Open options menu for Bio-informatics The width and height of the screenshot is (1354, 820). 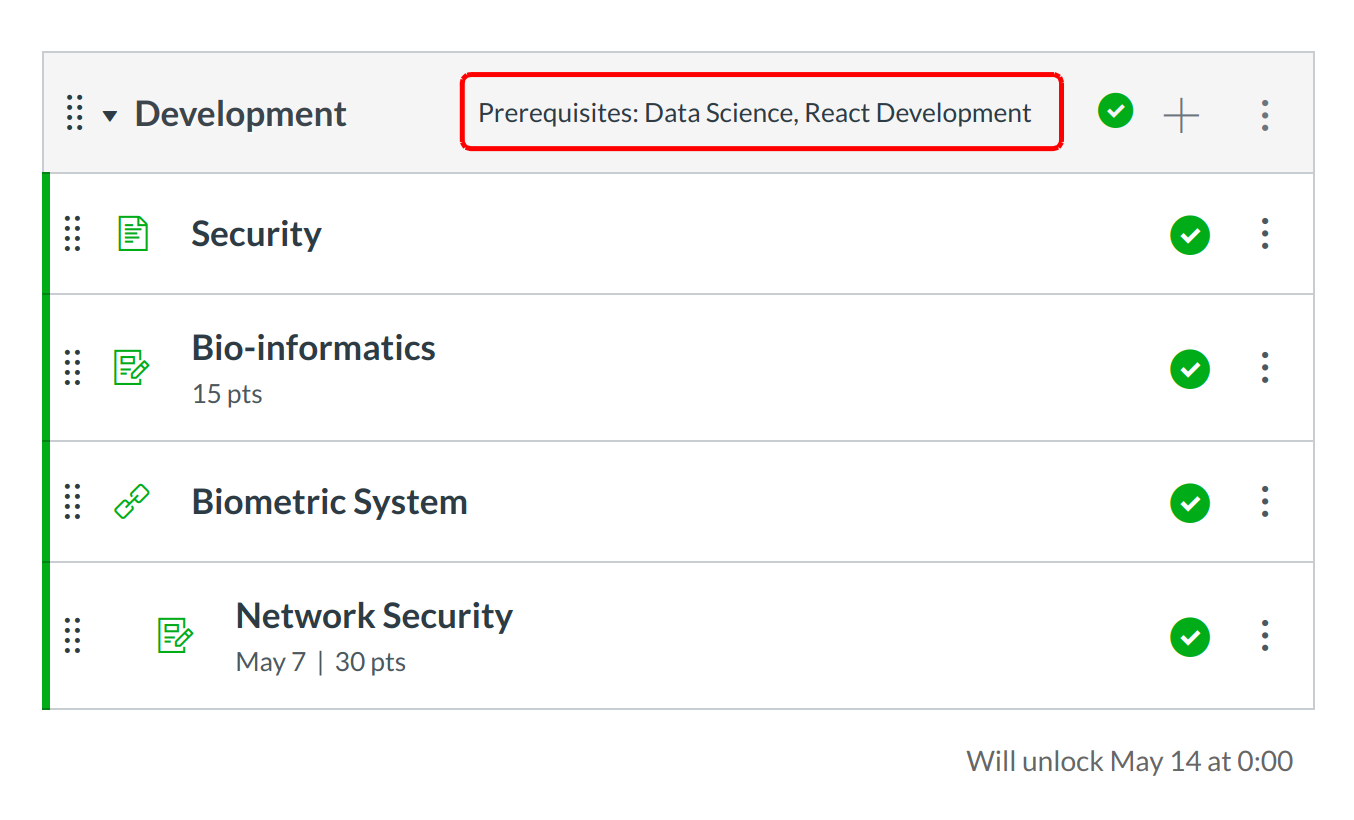[x=1265, y=368]
